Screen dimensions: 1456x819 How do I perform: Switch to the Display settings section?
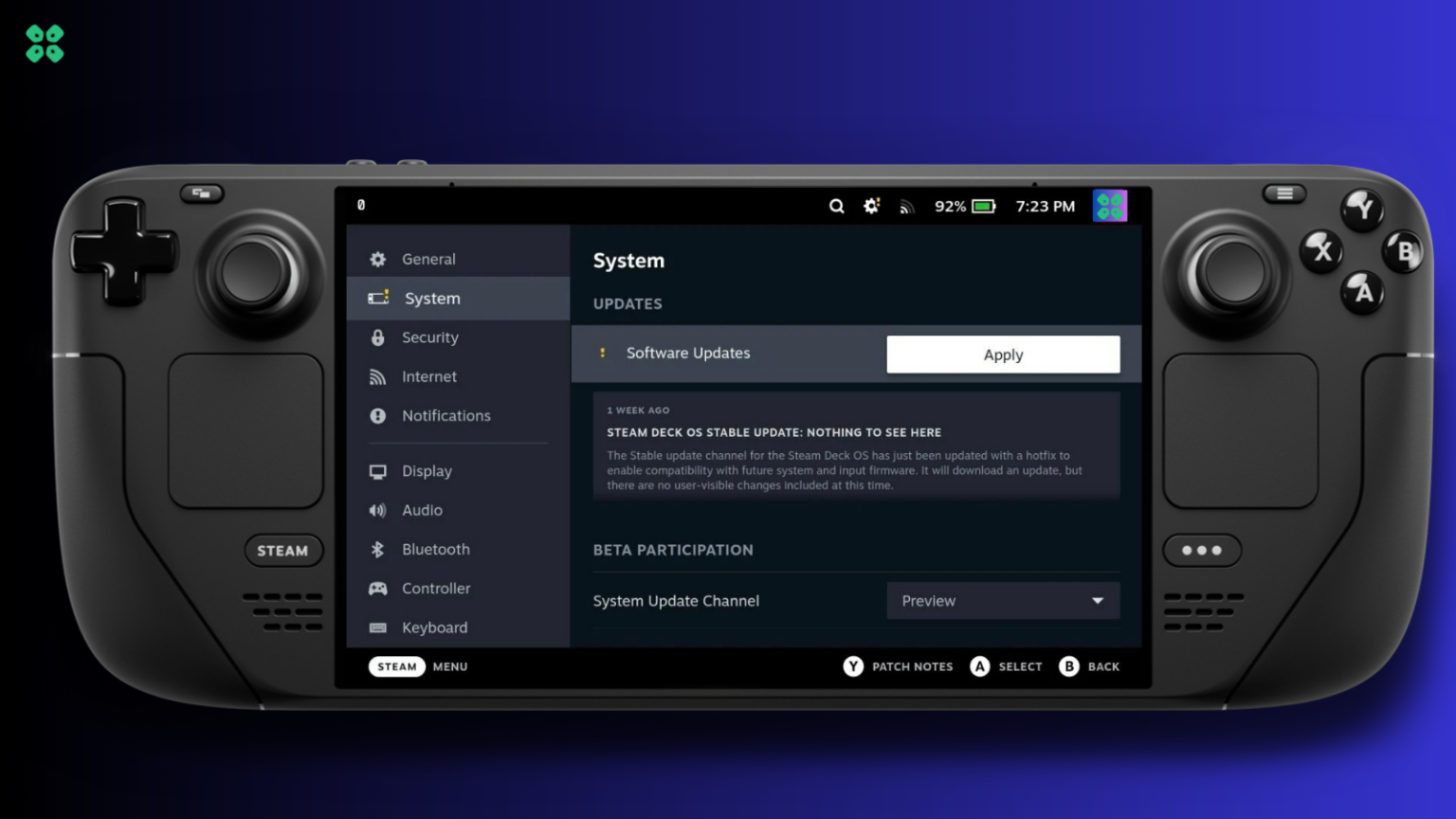tap(427, 471)
